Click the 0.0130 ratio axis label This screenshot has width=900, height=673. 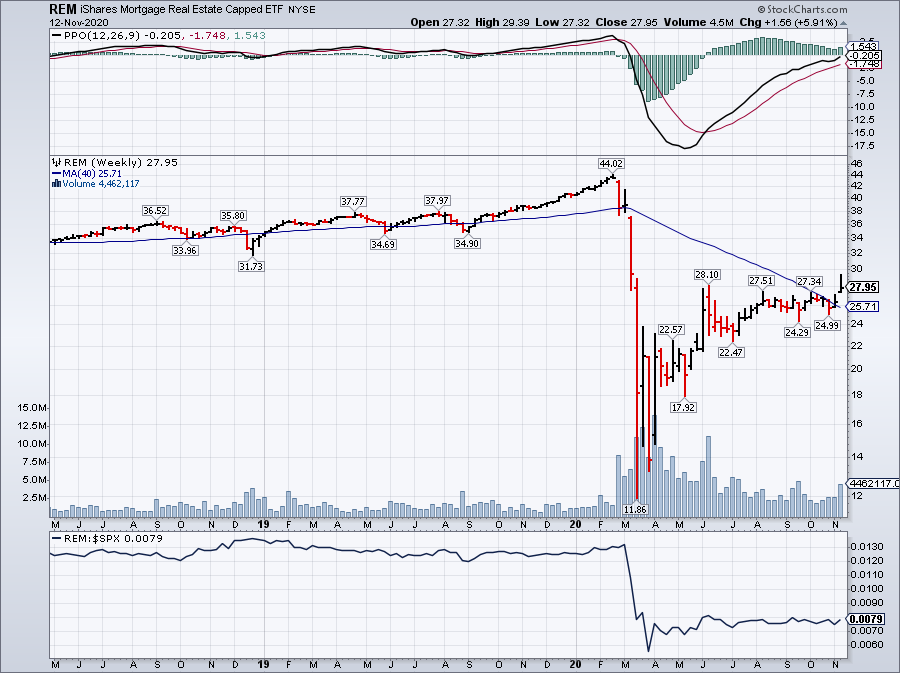866,547
